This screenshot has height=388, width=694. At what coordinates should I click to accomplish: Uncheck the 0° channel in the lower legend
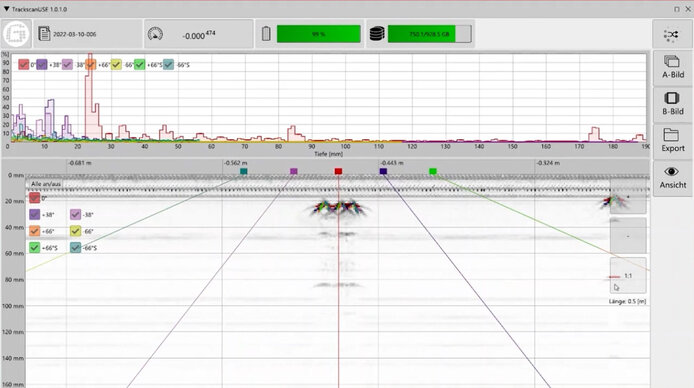click(x=35, y=198)
